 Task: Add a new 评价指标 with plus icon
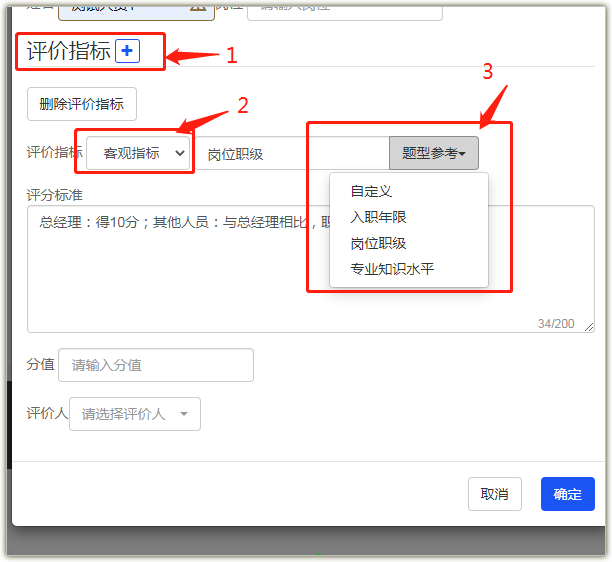127,51
